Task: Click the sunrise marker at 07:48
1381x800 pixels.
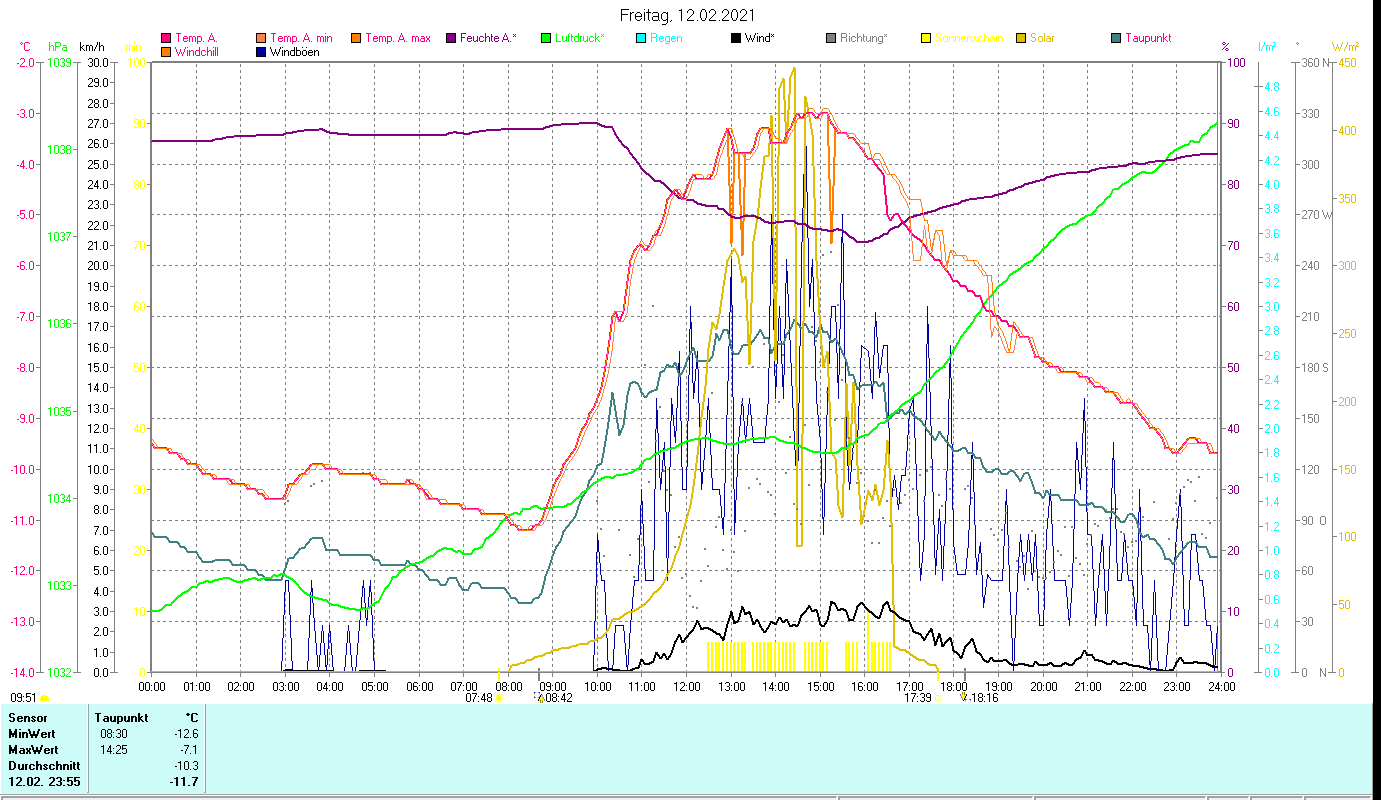Action: tap(499, 698)
